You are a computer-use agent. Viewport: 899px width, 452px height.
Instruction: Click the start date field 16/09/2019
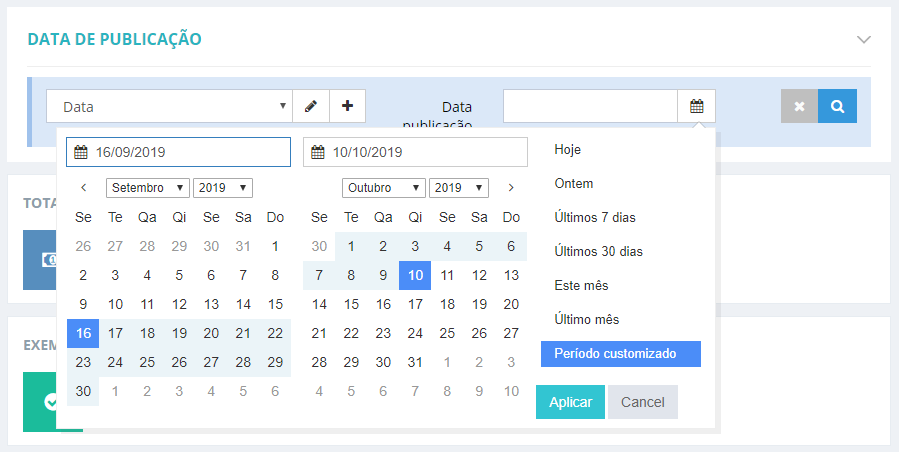[178, 153]
